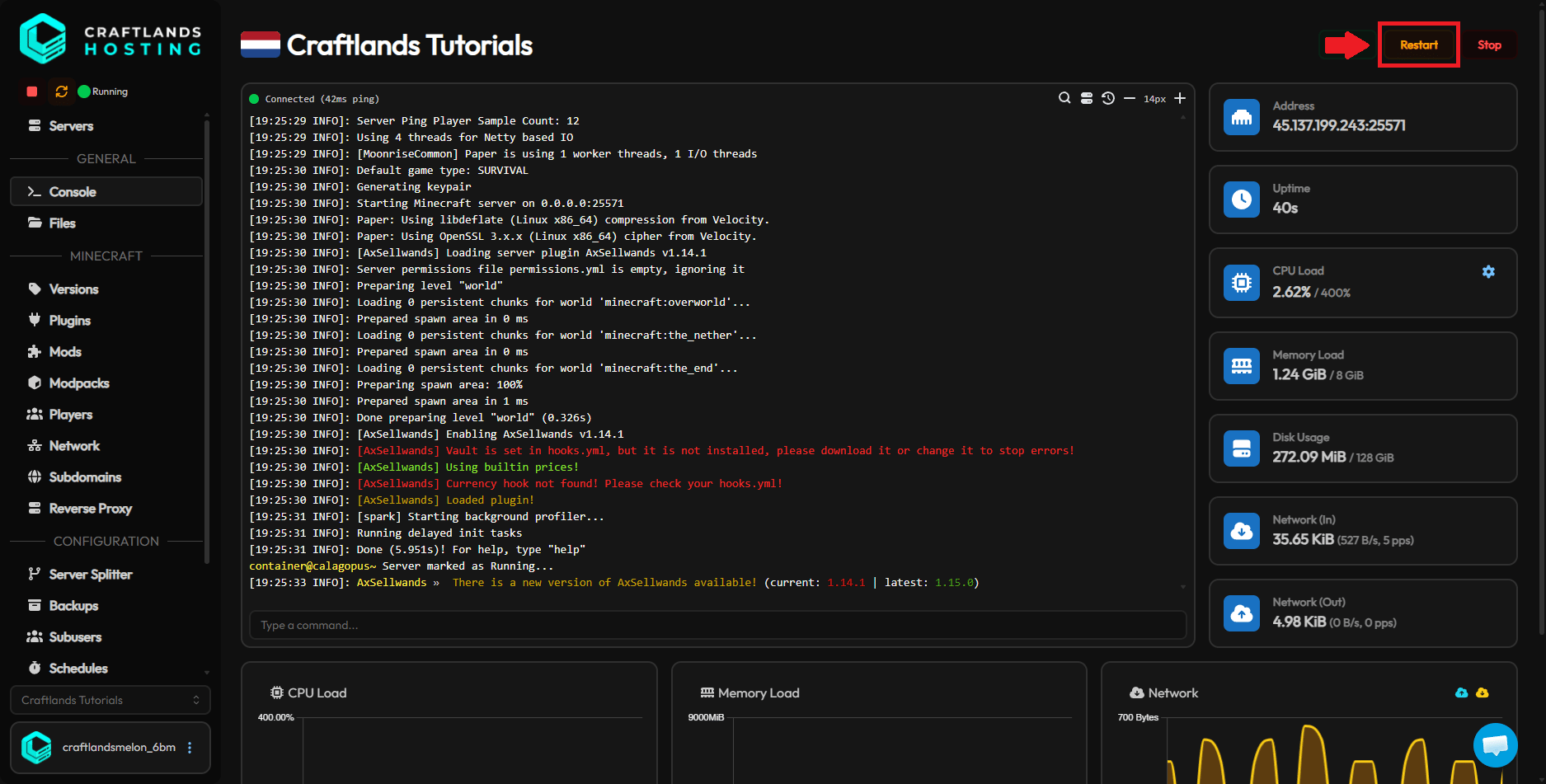Viewport: 1546px width, 784px height.
Task: Click the orange restart arrows icon
Action: pos(62,92)
